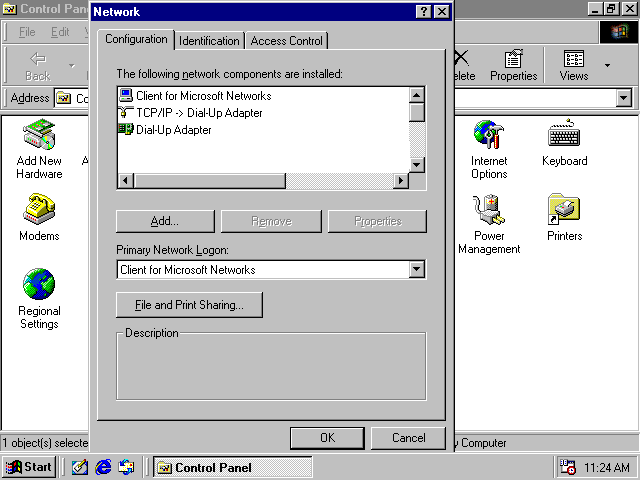
Task: Open the Printers folder icon
Action: (564, 217)
